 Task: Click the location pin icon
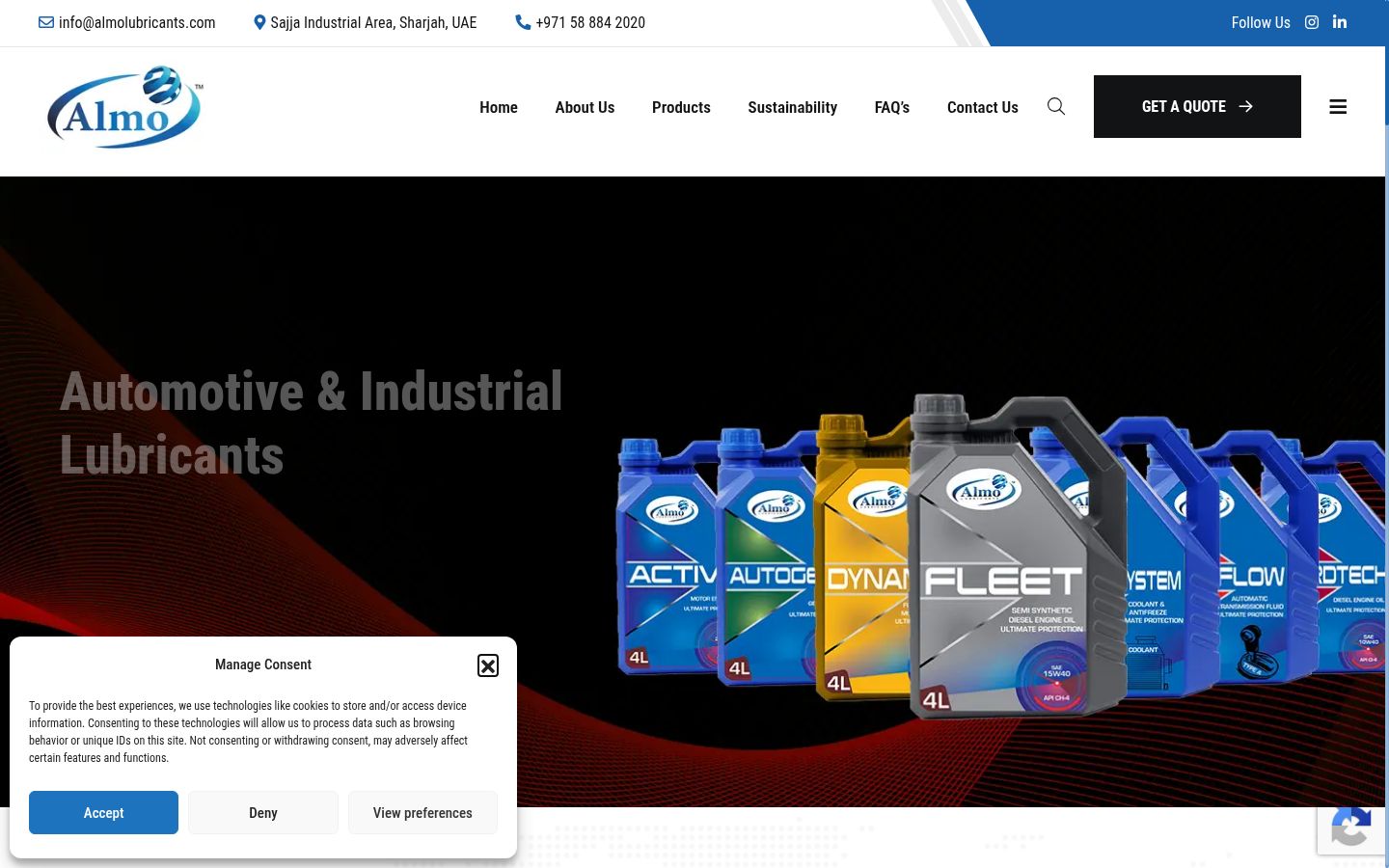click(259, 22)
